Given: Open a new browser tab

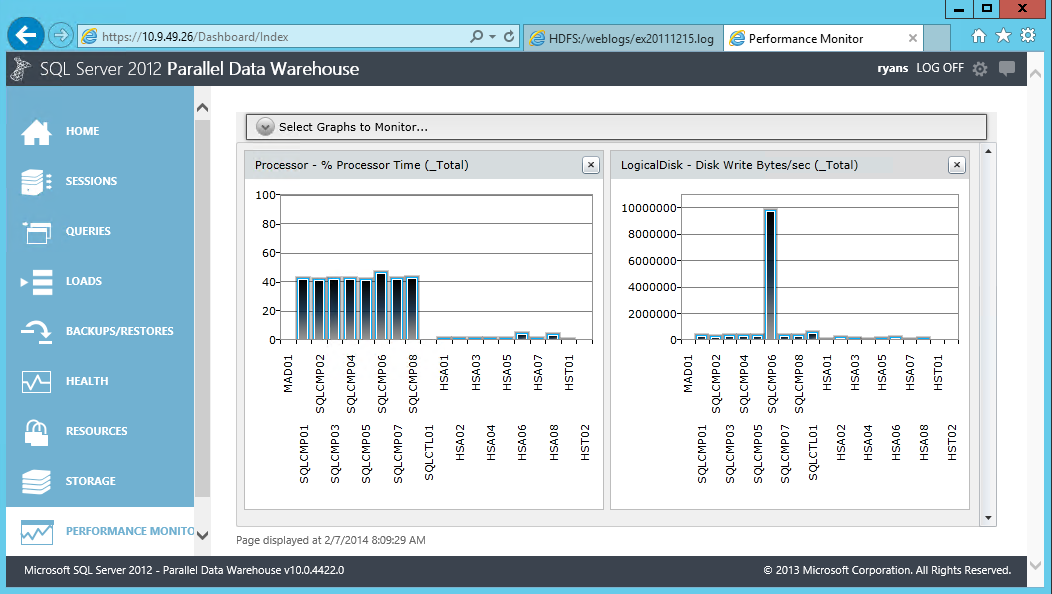Looking at the screenshot, I should [937, 38].
